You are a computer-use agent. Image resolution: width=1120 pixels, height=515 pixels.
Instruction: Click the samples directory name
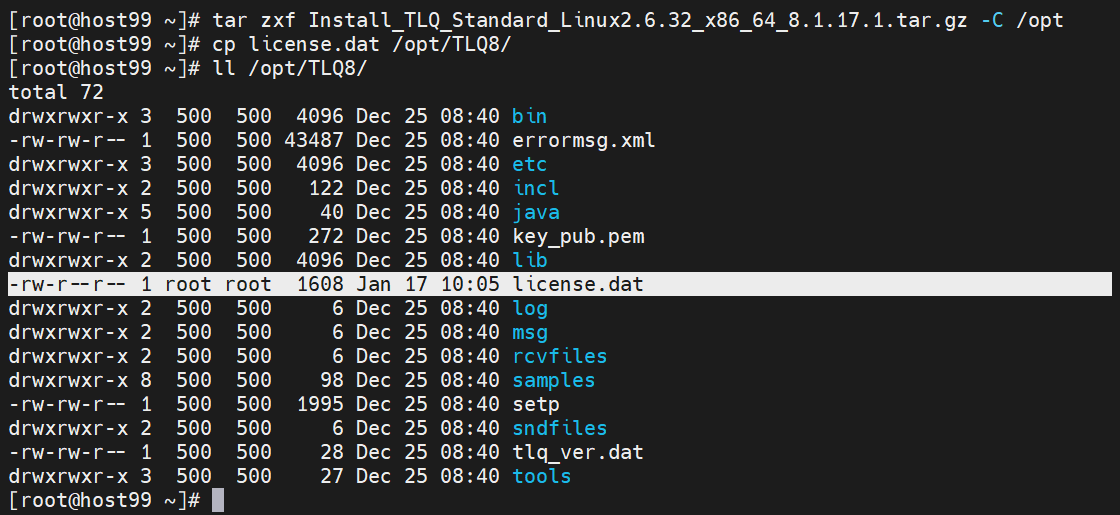[553, 380]
